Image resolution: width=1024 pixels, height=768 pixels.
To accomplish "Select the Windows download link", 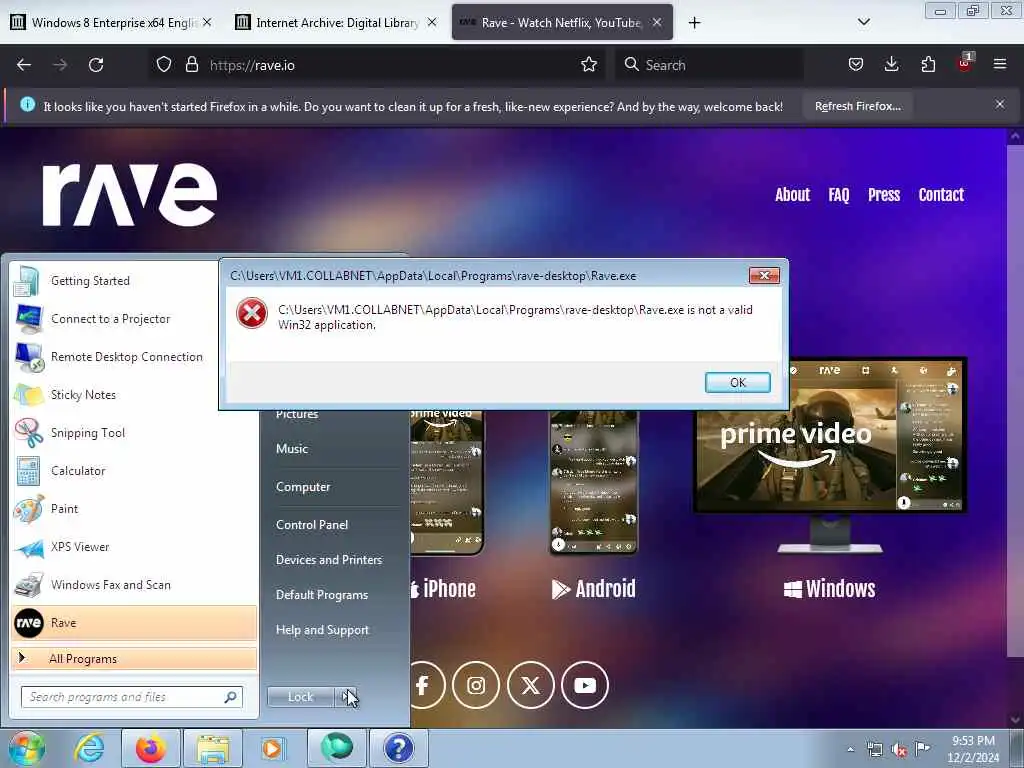I will [829, 588].
